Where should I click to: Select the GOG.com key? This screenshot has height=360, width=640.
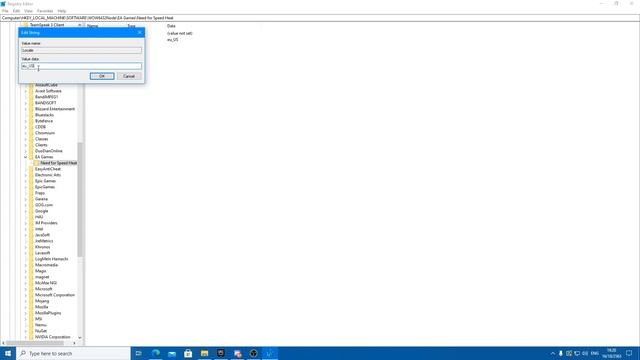[44, 205]
